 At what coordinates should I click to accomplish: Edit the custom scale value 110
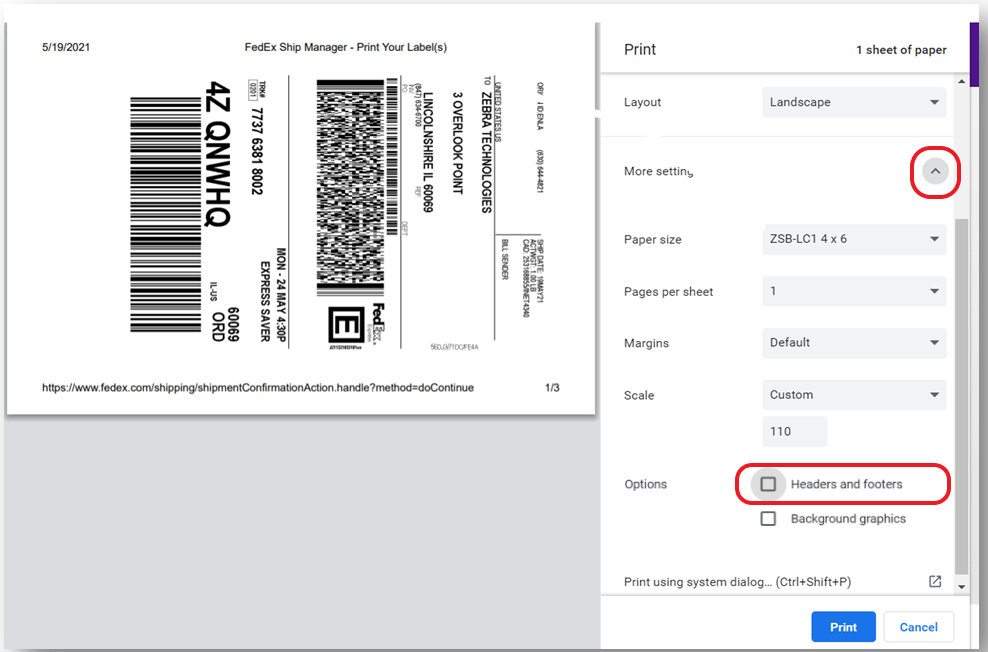(794, 431)
